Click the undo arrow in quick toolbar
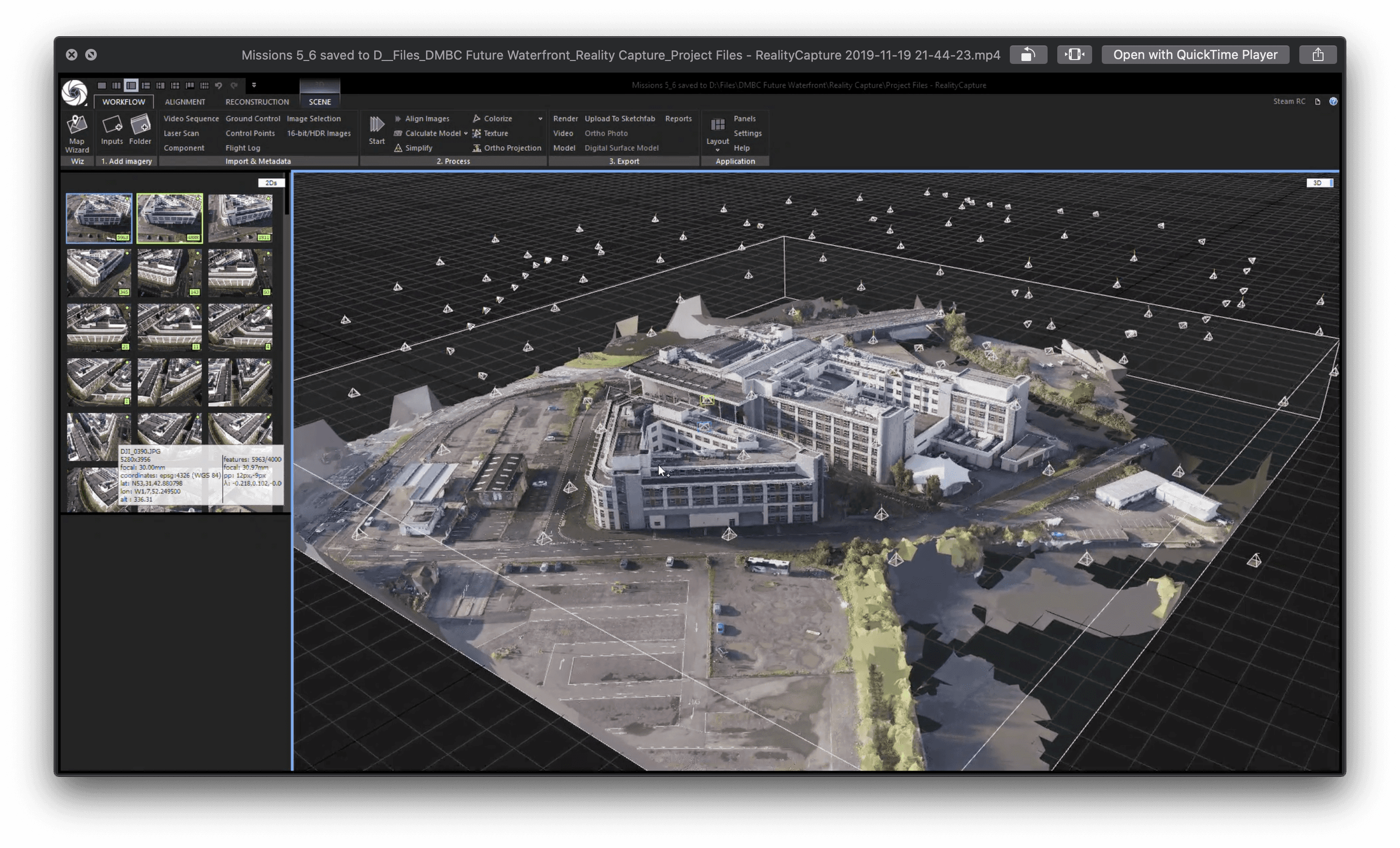The height and width of the screenshot is (848, 1400). (218, 85)
